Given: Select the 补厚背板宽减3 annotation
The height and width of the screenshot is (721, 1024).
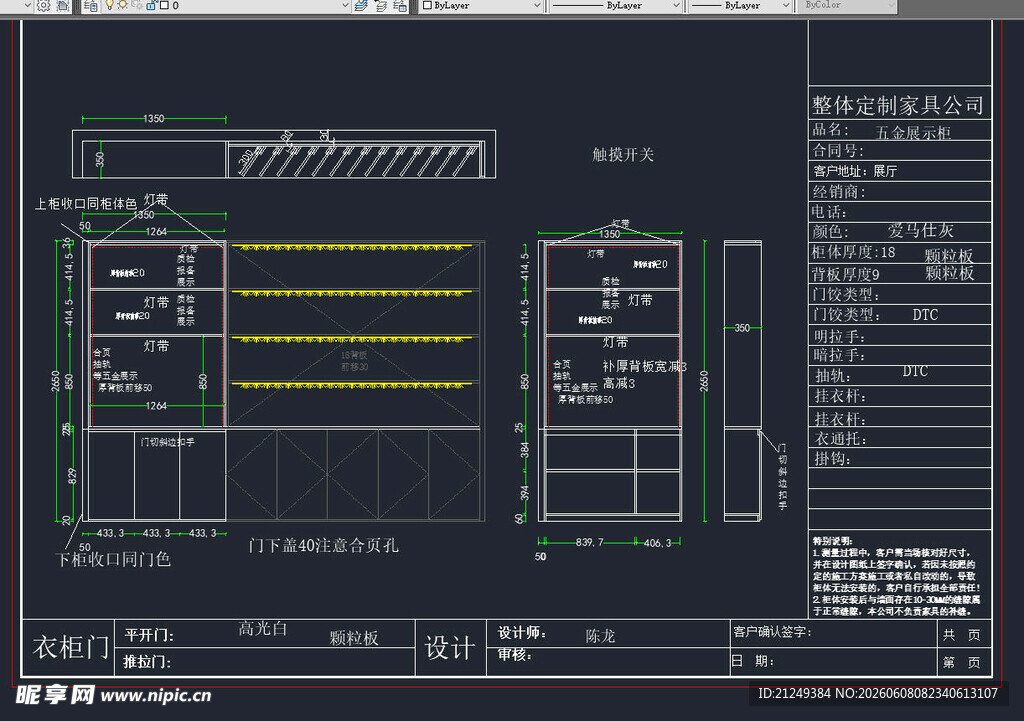Looking at the screenshot, I should point(644,366).
